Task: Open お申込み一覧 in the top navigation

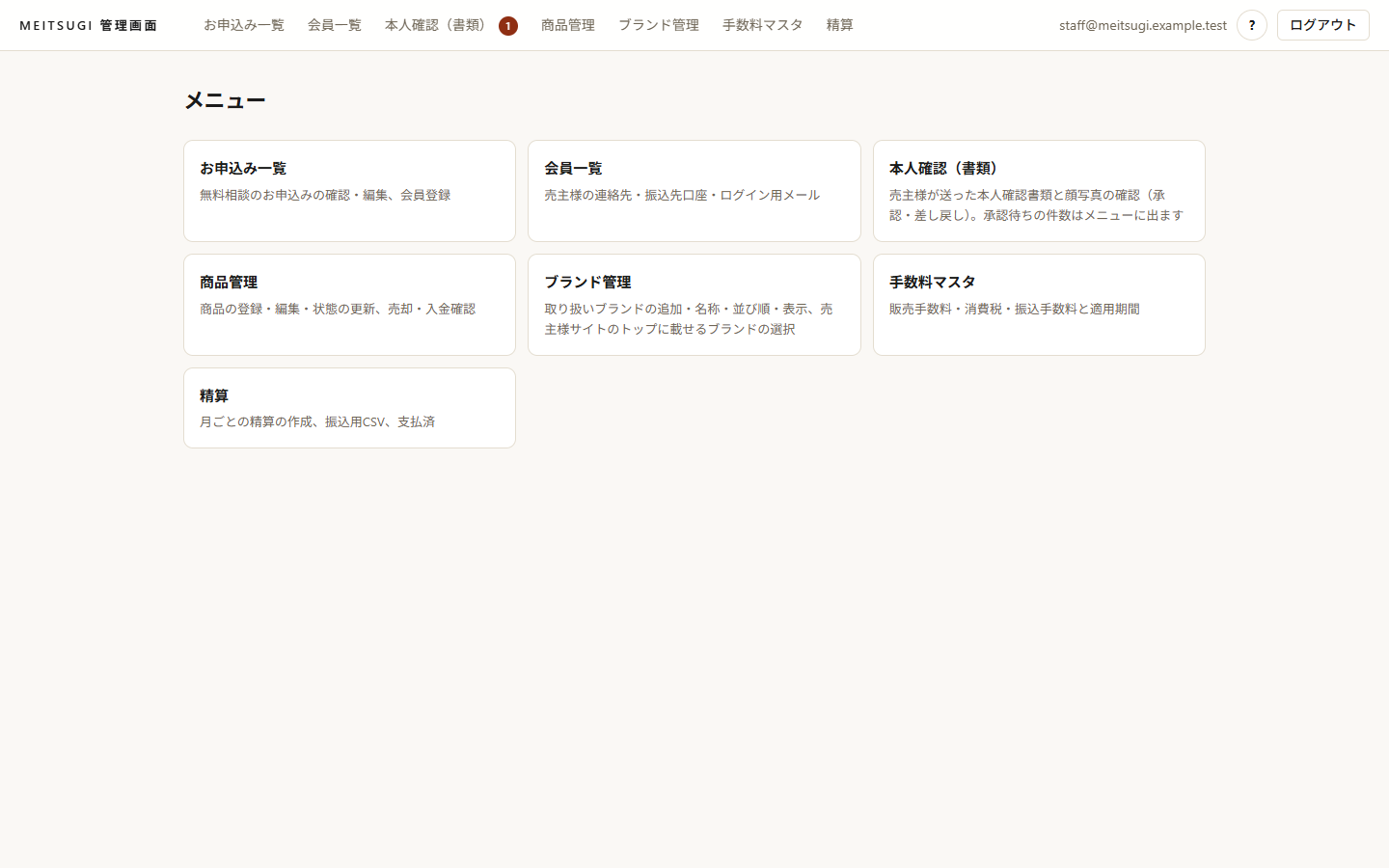Action: point(244,25)
